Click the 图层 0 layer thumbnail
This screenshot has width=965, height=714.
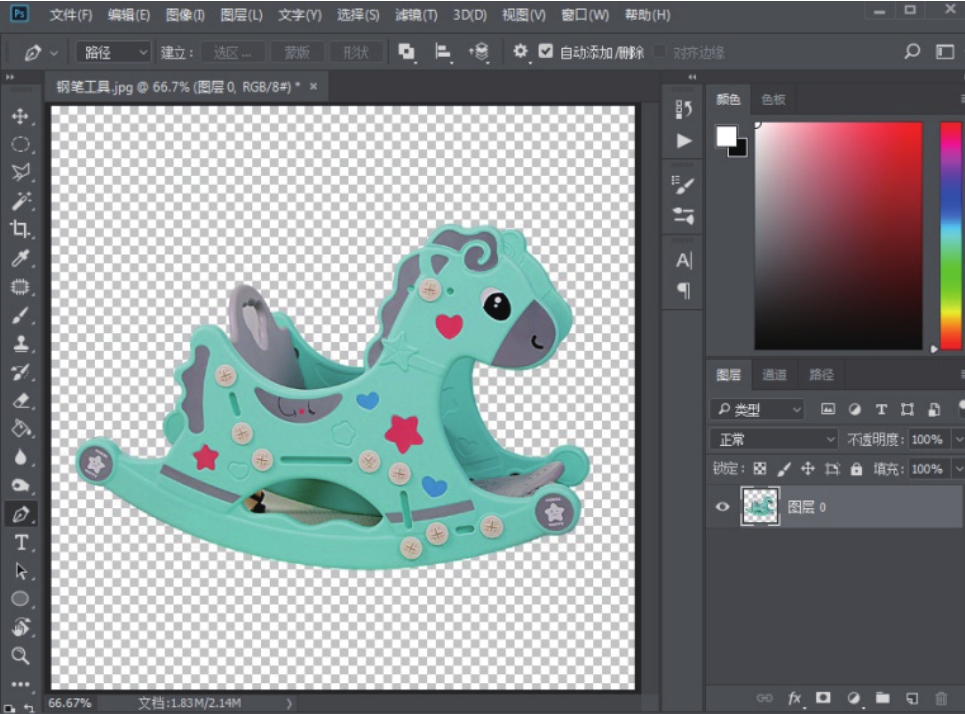pos(761,507)
